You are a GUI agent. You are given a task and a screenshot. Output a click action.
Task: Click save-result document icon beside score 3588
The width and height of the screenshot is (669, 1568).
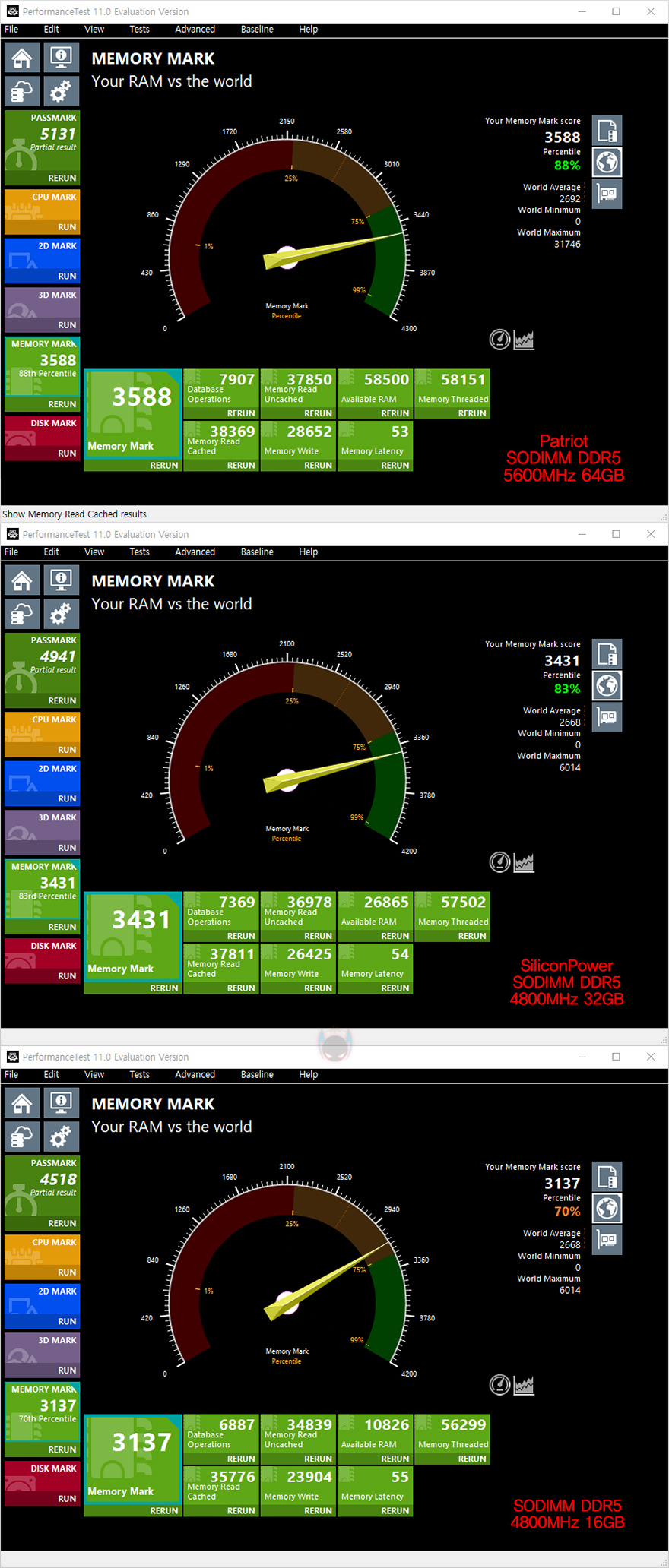pyautogui.click(x=607, y=131)
